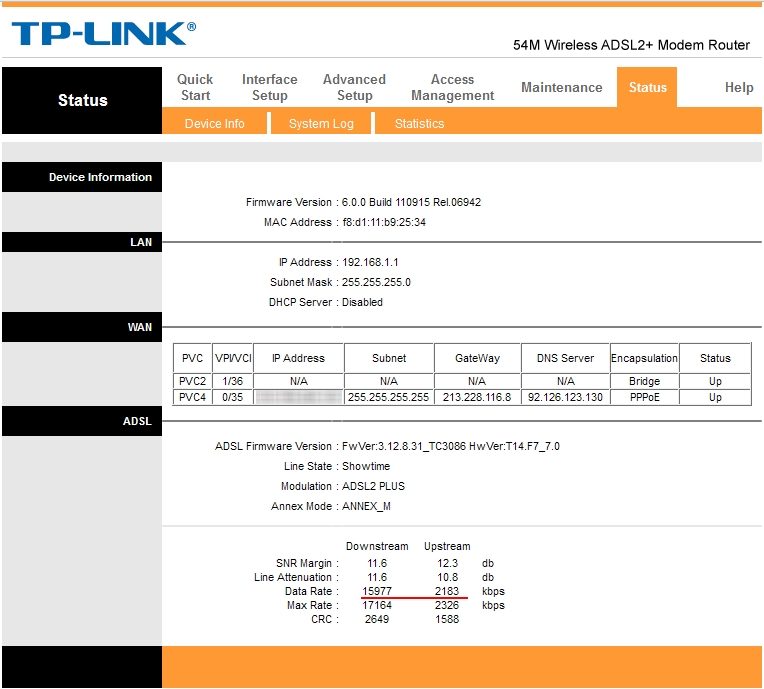This screenshot has height=689, width=764.
Task: Select the gateway address 213.228.116.8
Action: (x=476, y=397)
